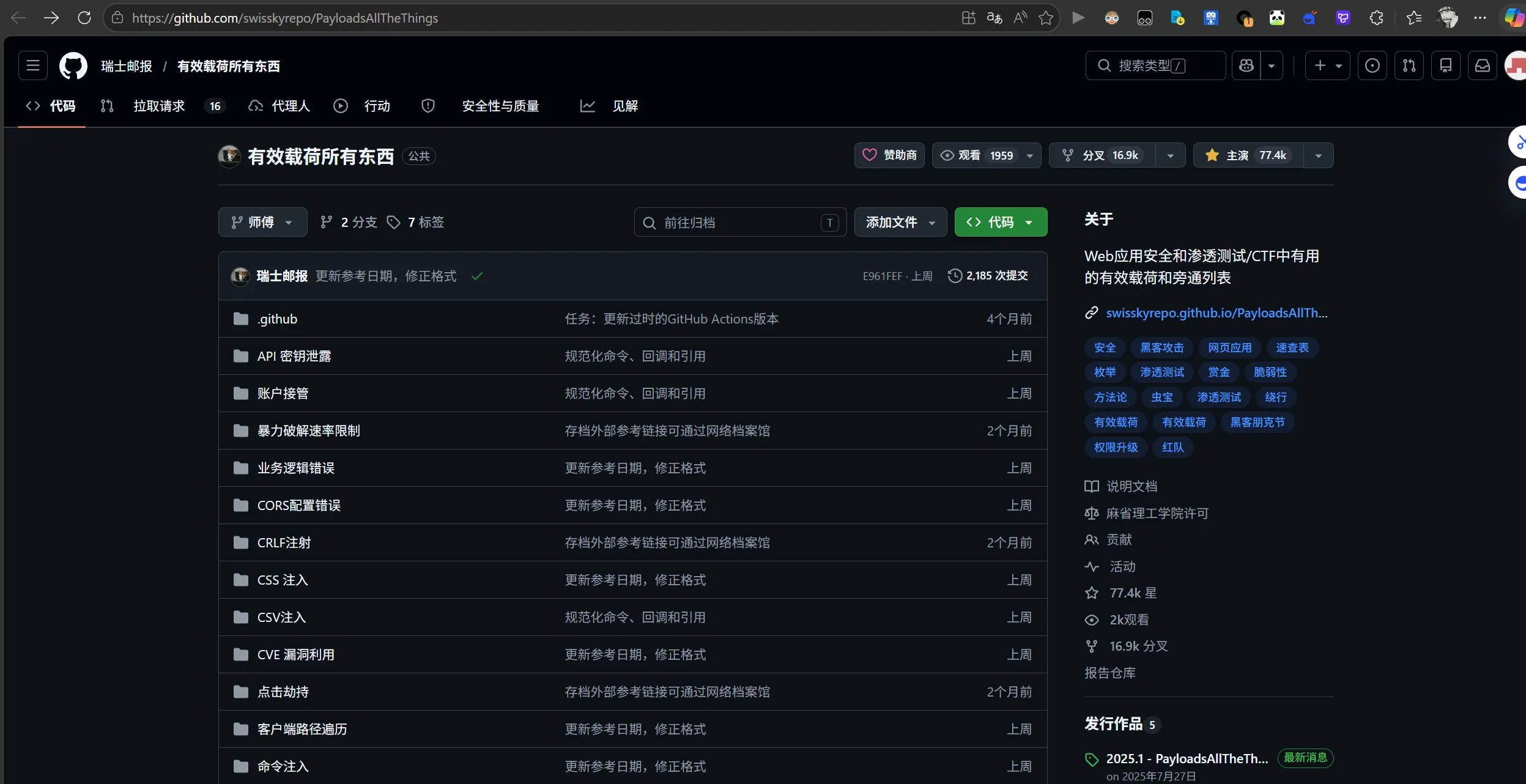Open the Copilot chat icon in GitHub header
Image resolution: width=1526 pixels, height=784 pixels.
coord(1246,65)
